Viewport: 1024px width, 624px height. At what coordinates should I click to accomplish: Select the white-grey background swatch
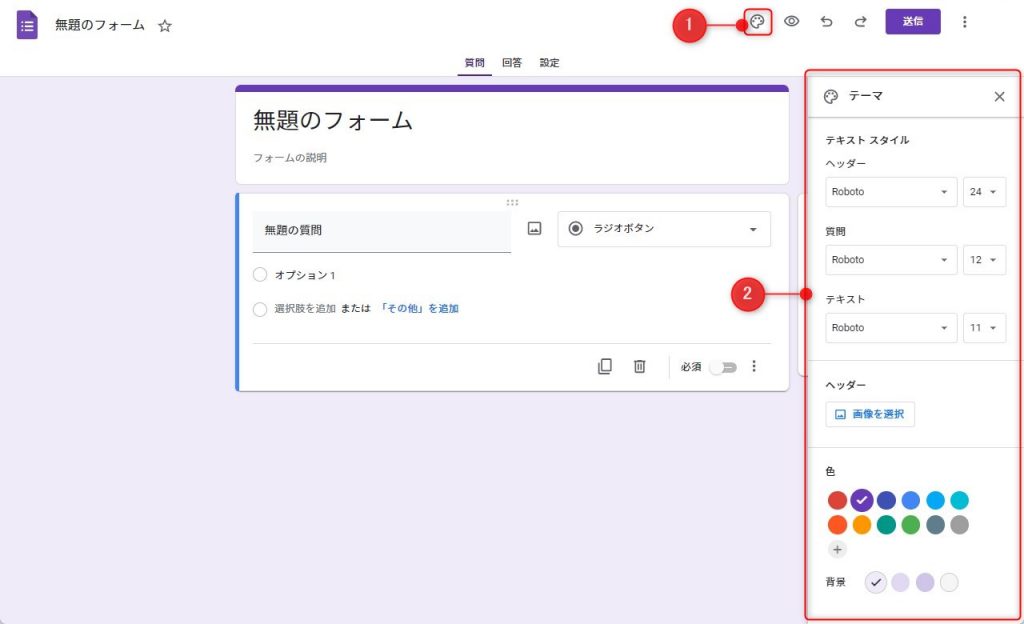(949, 582)
